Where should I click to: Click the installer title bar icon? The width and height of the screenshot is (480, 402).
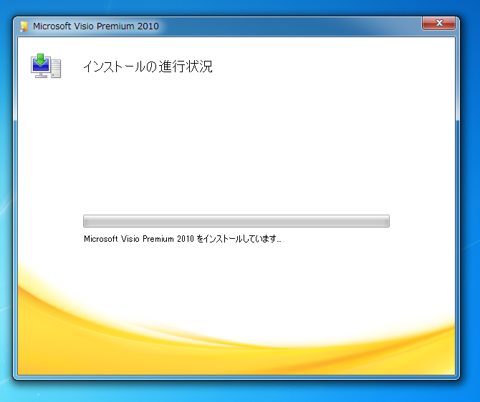point(24,26)
